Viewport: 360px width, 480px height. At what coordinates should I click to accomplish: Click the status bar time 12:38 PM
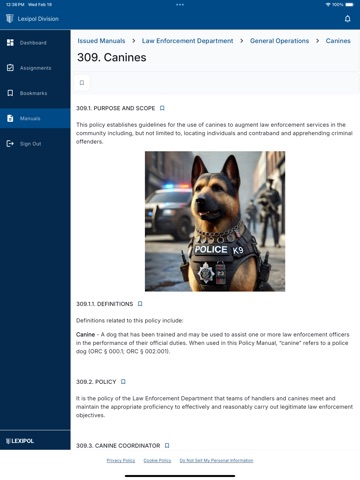point(15,5)
